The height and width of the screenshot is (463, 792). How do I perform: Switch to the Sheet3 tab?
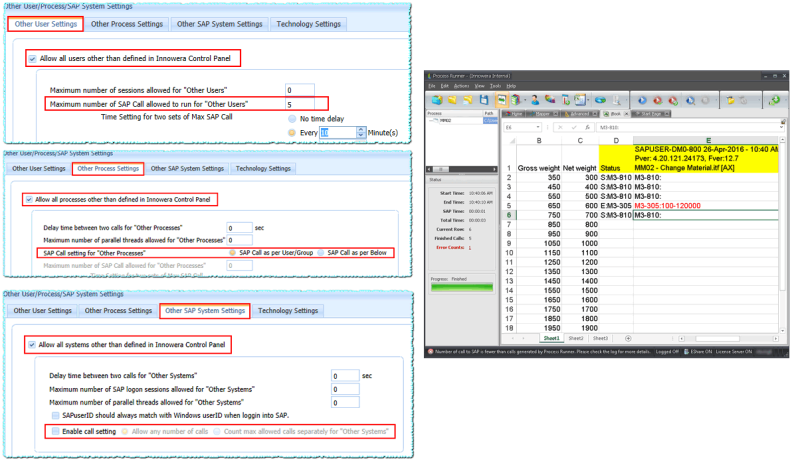pos(600,339)
